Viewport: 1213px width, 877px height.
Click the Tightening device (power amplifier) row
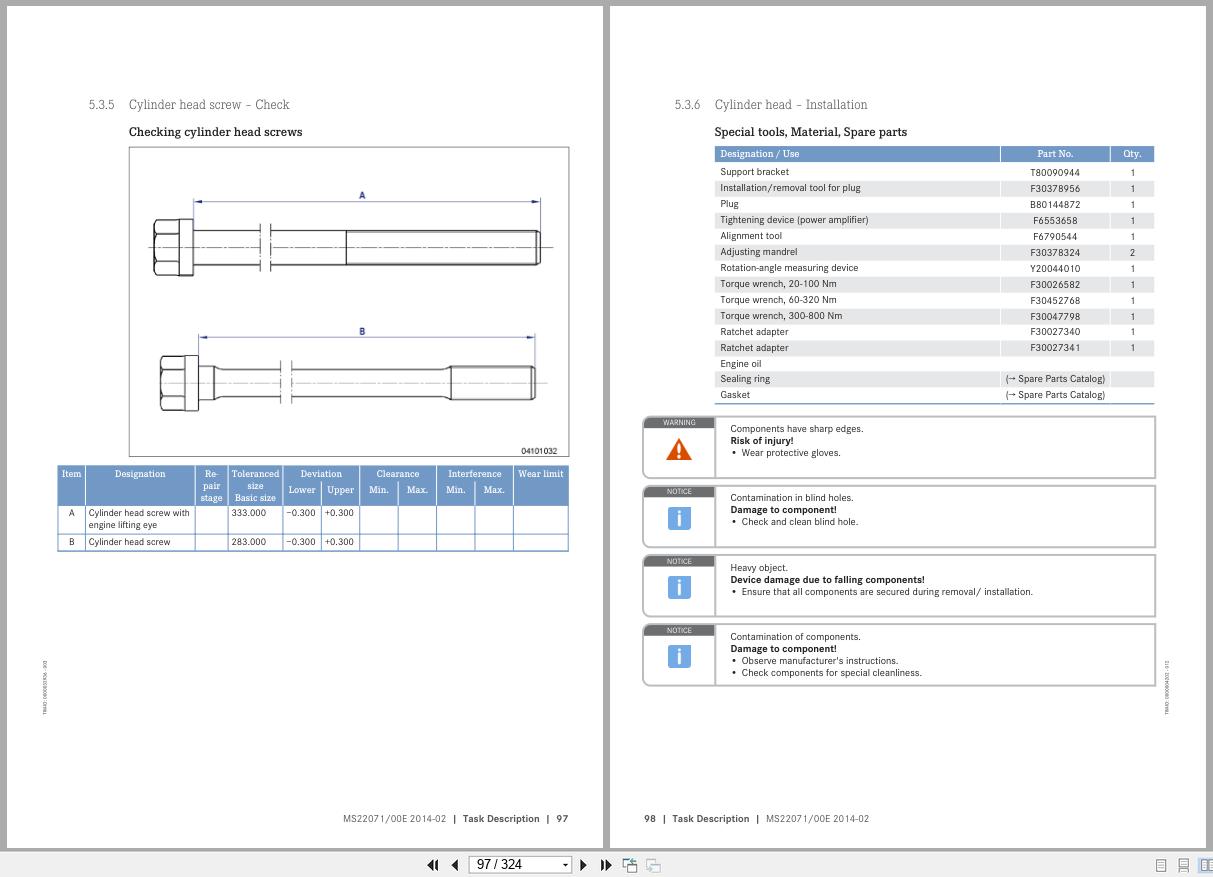[x=934, y=220]
